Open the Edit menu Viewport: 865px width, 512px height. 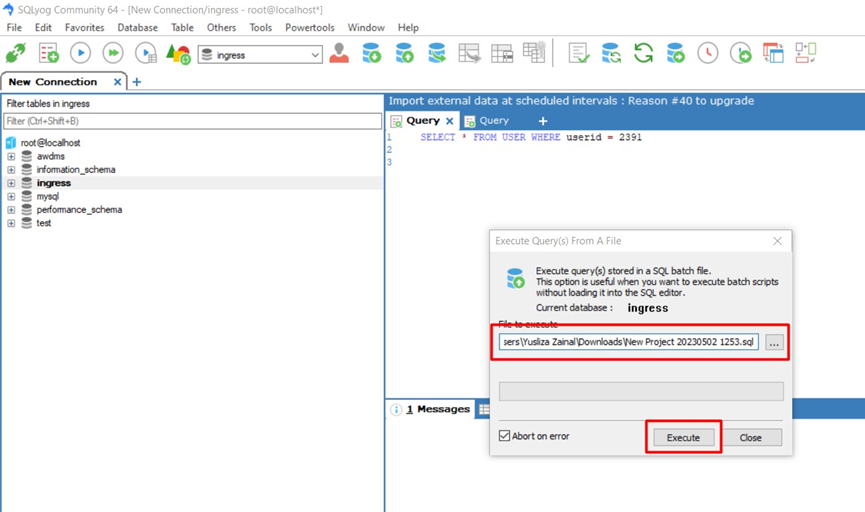point(43,28)
